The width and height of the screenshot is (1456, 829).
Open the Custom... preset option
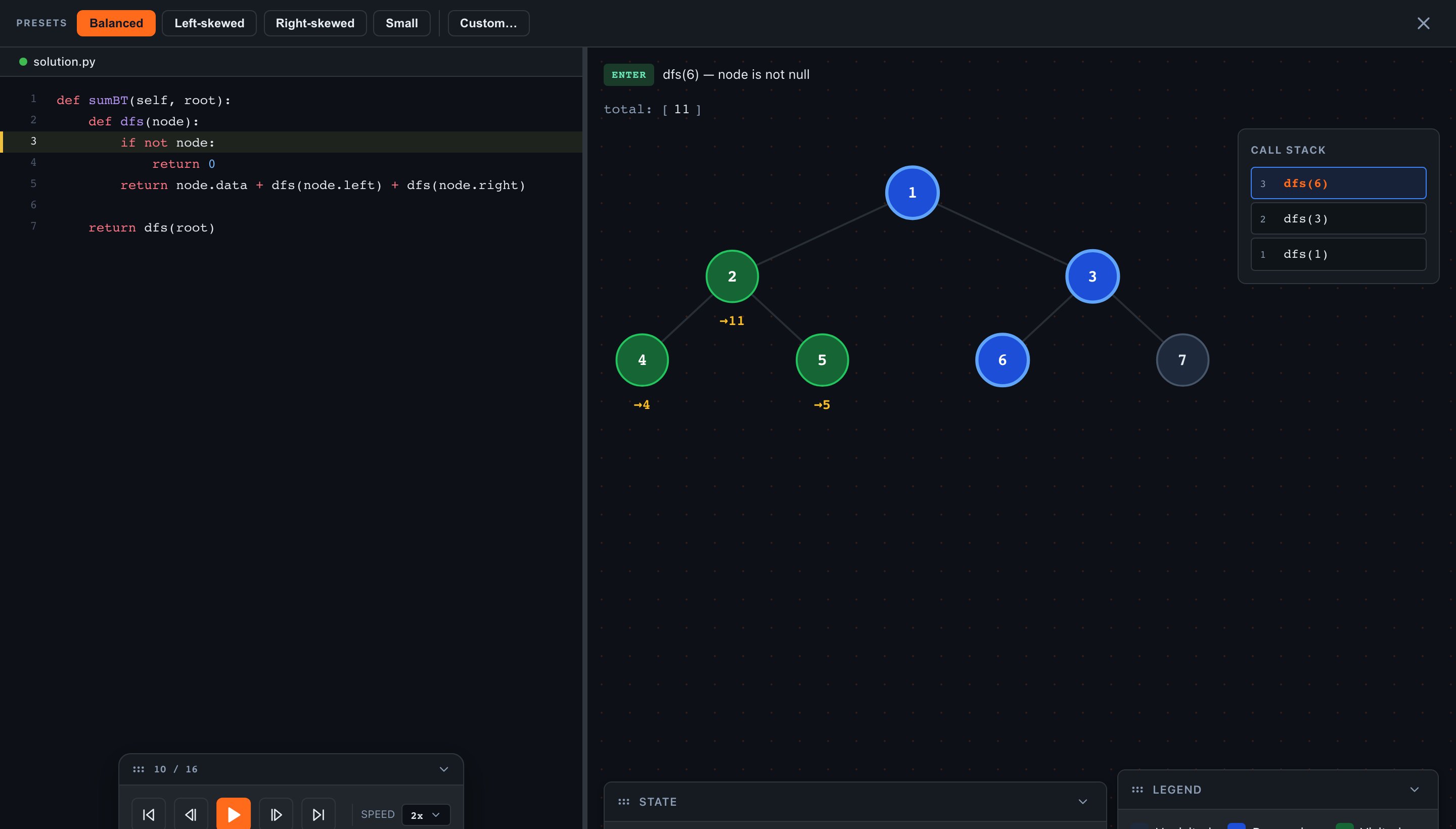coord(488,23)
